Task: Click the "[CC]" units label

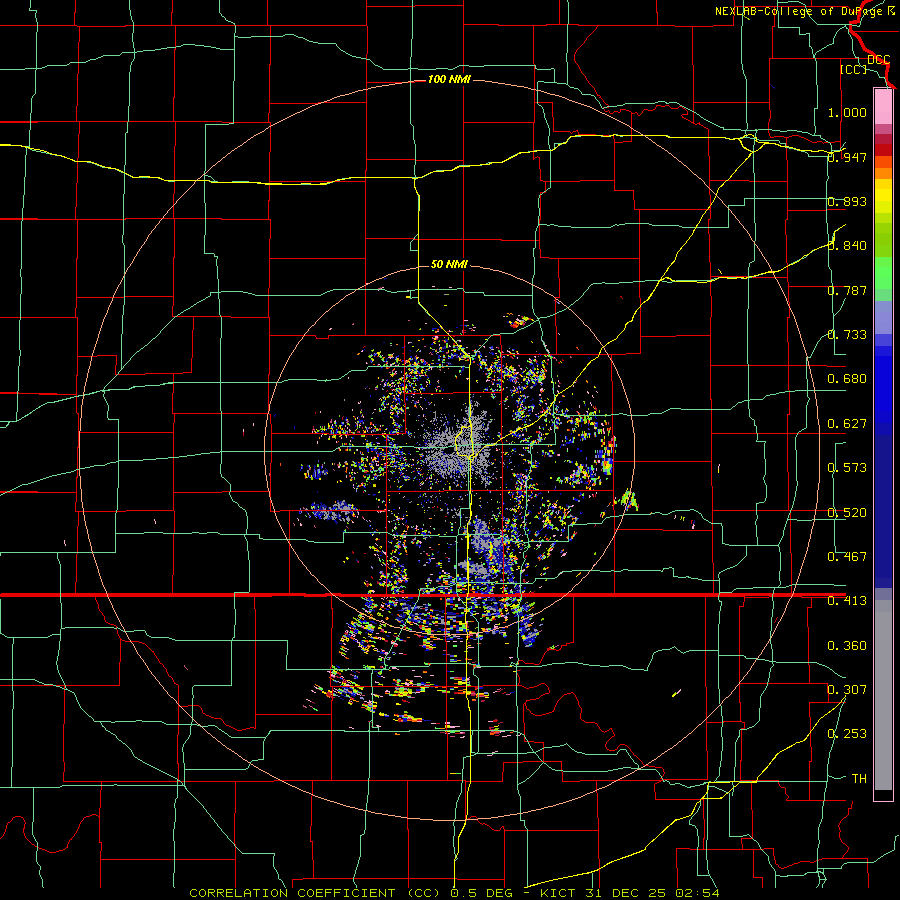Action: click(x=854, y=69)
